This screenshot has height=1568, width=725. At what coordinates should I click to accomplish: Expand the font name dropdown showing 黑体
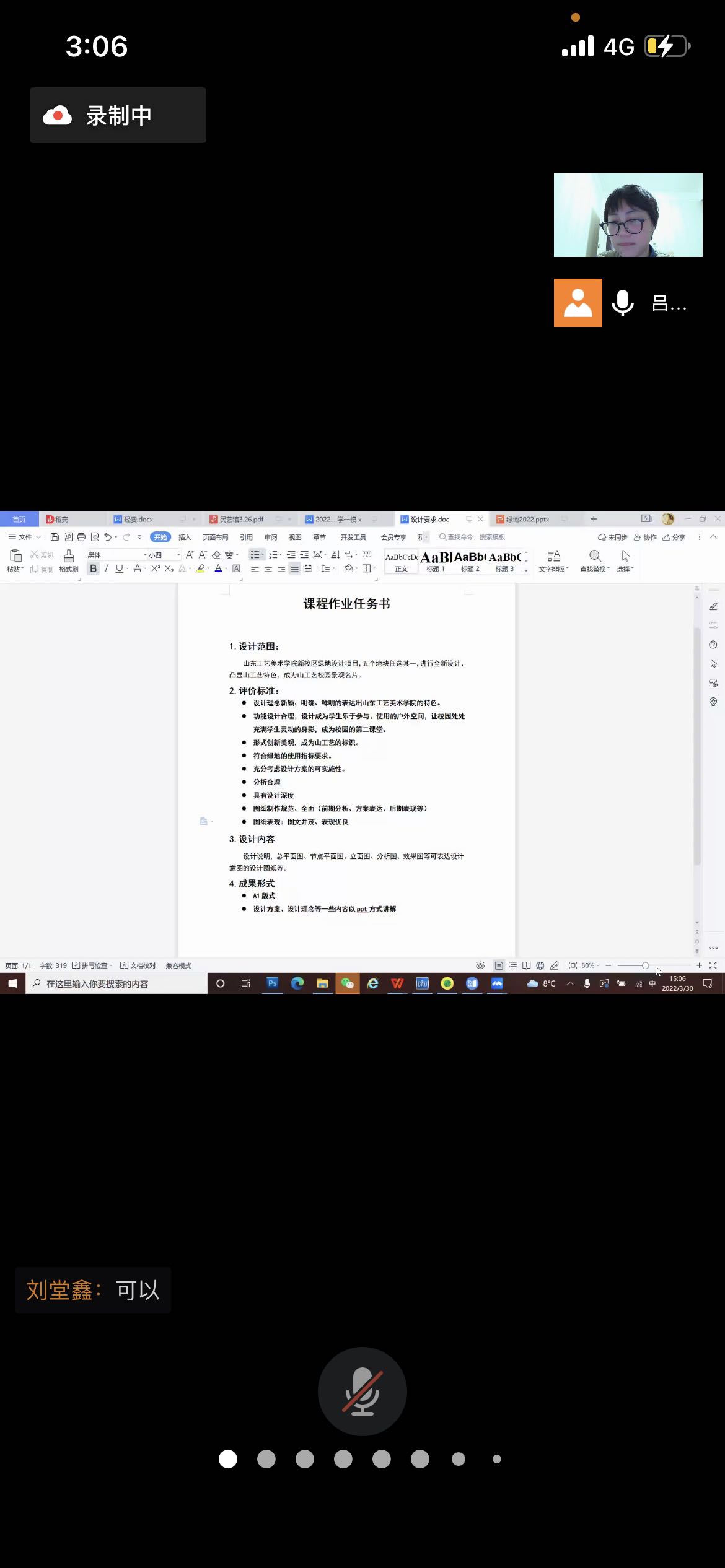pos(116,555)
